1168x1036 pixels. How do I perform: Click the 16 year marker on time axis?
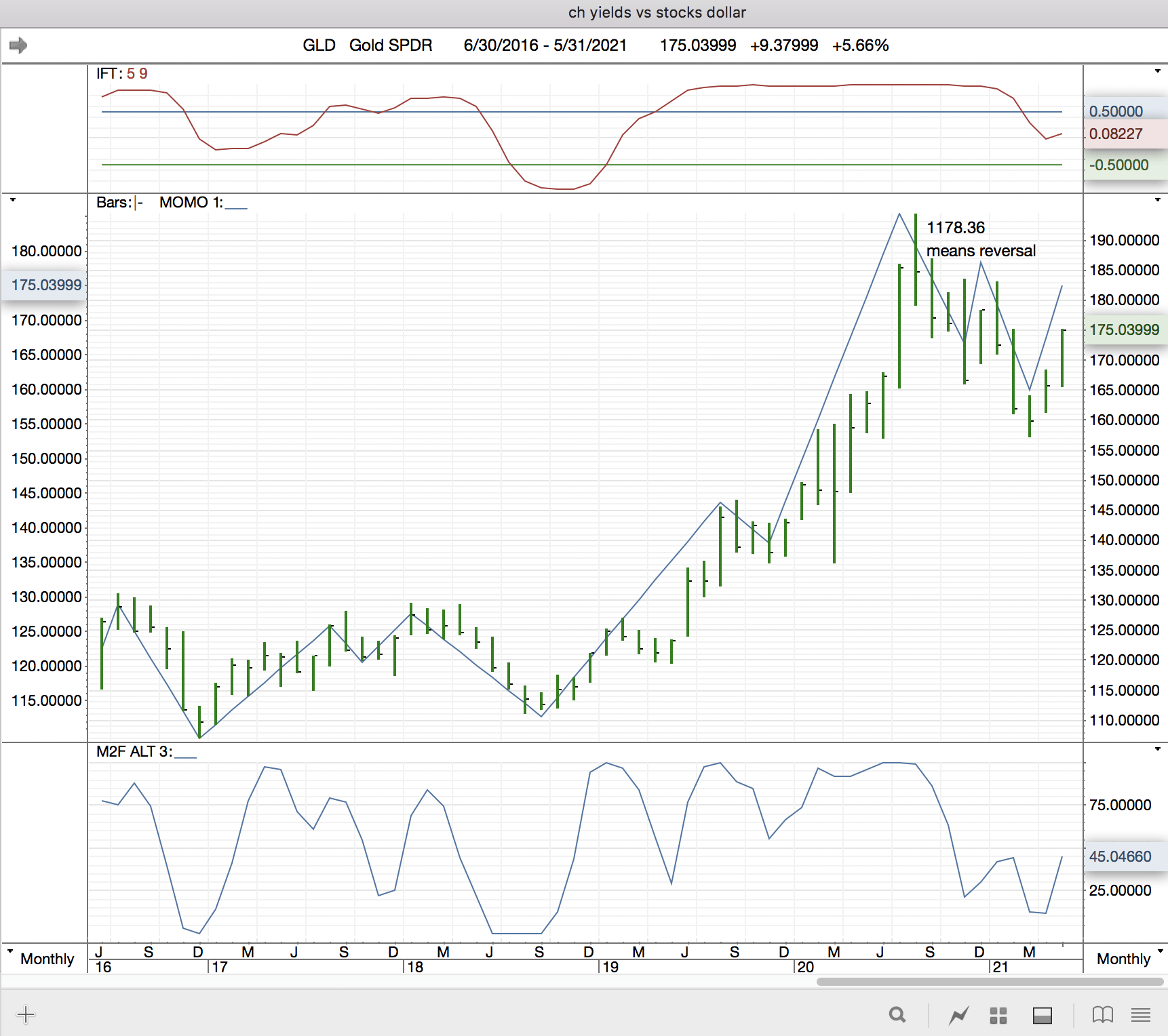click(x=103, y=967)
